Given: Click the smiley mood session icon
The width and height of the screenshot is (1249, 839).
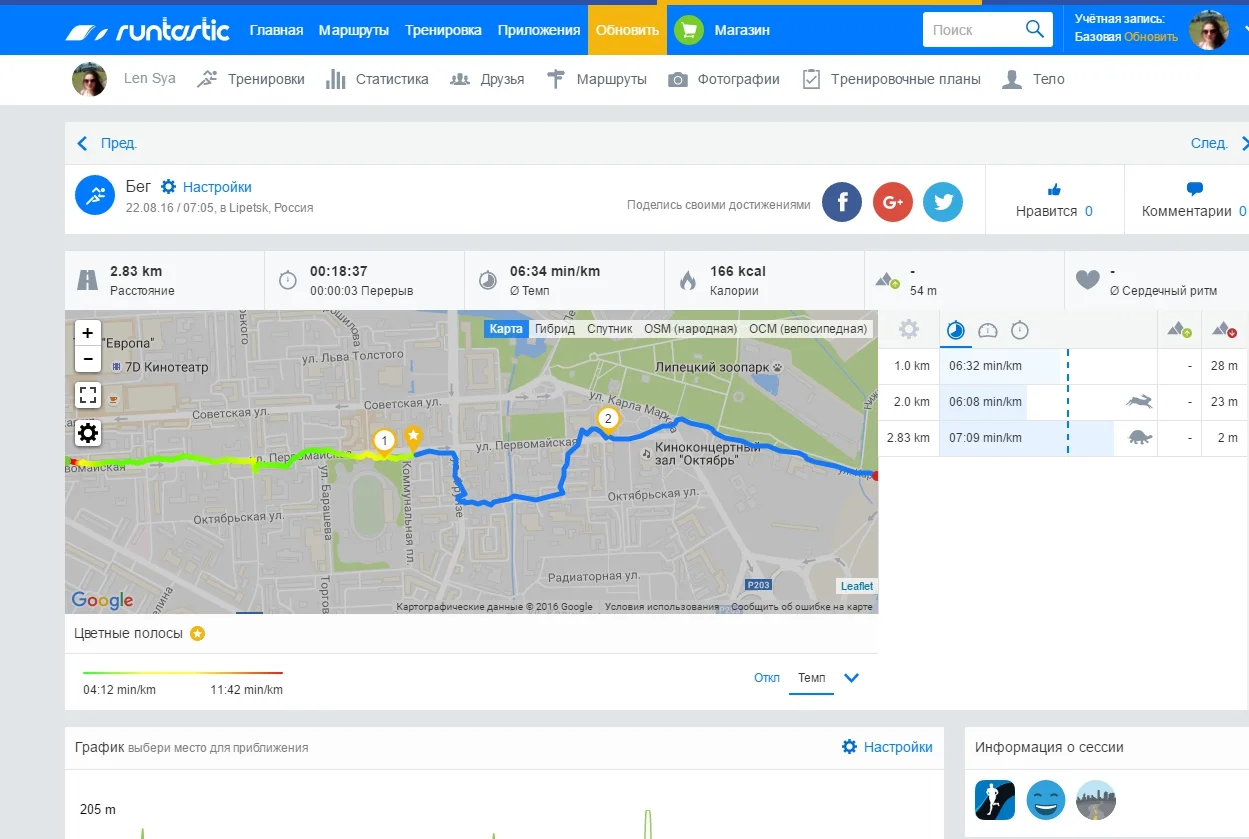Looking at the screenshot, I should (1046, 800).
